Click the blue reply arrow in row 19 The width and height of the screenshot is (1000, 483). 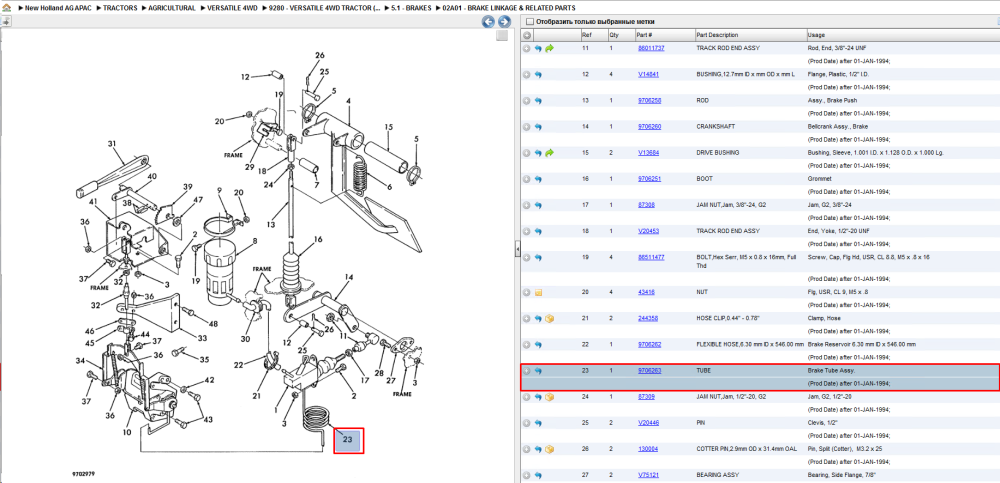click(x=538, y=257)
